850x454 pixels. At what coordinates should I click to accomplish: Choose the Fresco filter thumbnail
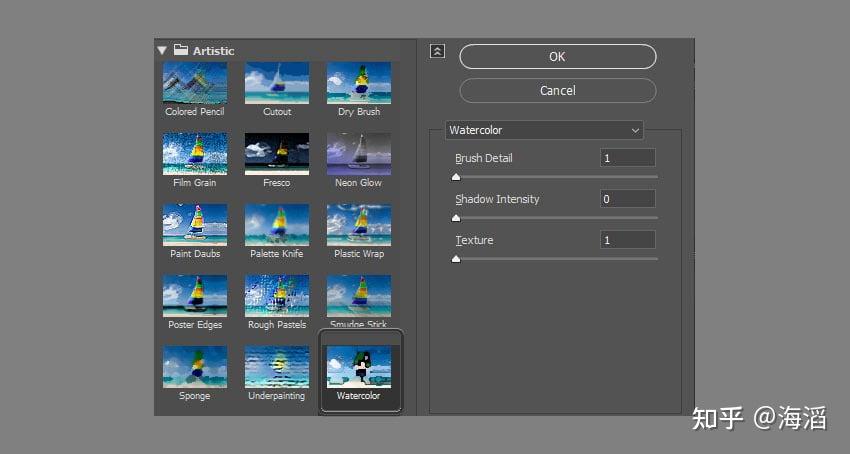tap(277, 154)
